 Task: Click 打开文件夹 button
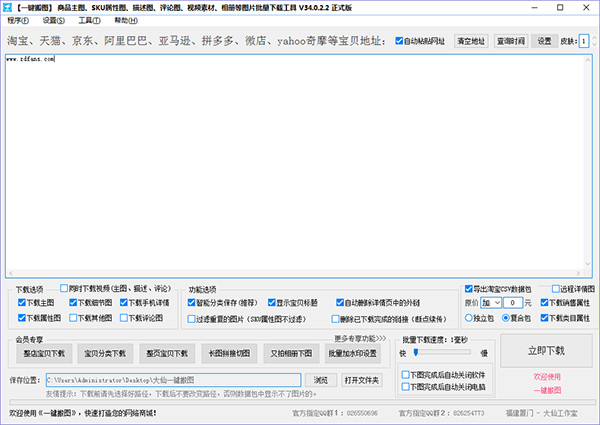click(x=361, y=380)
